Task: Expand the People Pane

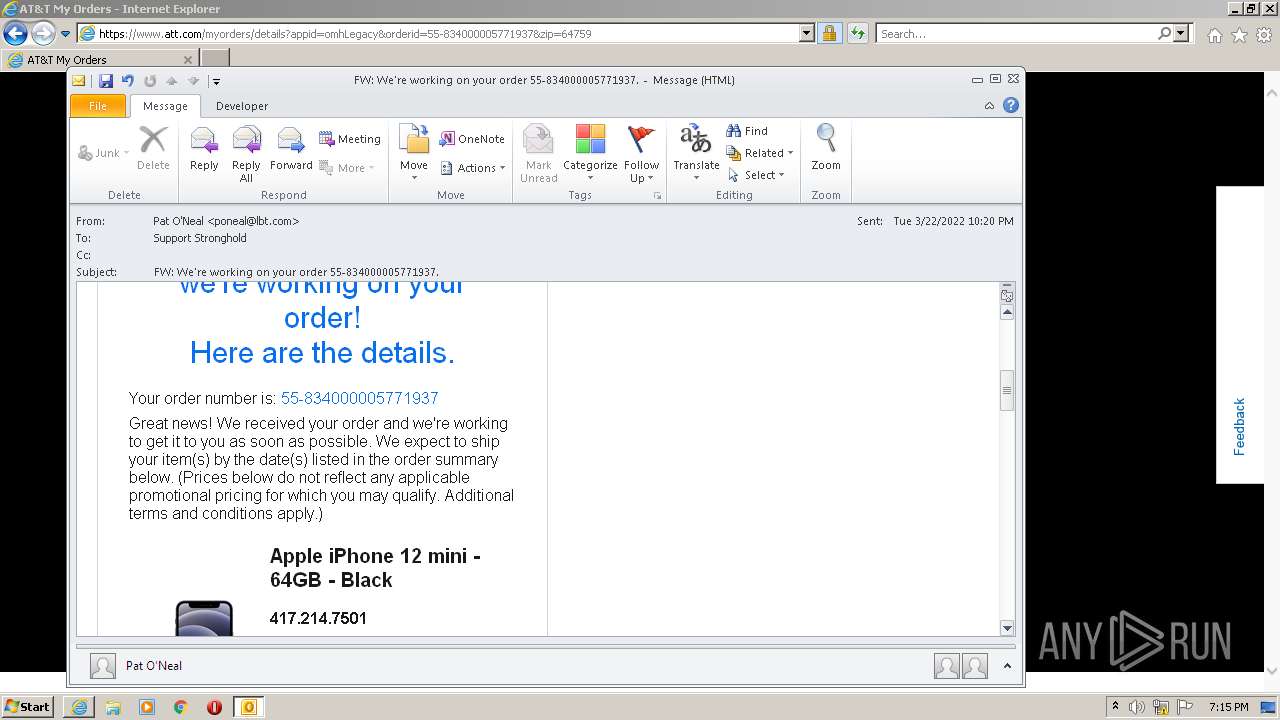Action: point(1007,666)
